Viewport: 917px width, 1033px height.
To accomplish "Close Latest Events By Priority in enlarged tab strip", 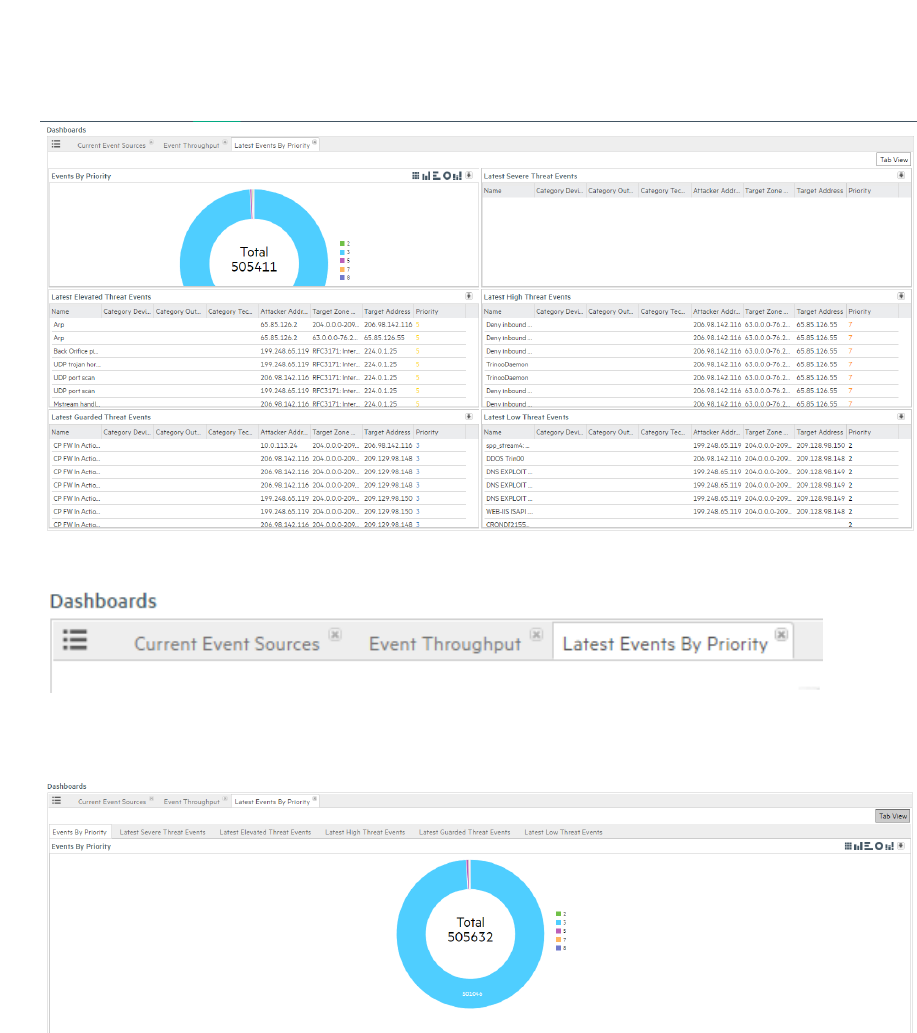I will [x=781, y=634].
